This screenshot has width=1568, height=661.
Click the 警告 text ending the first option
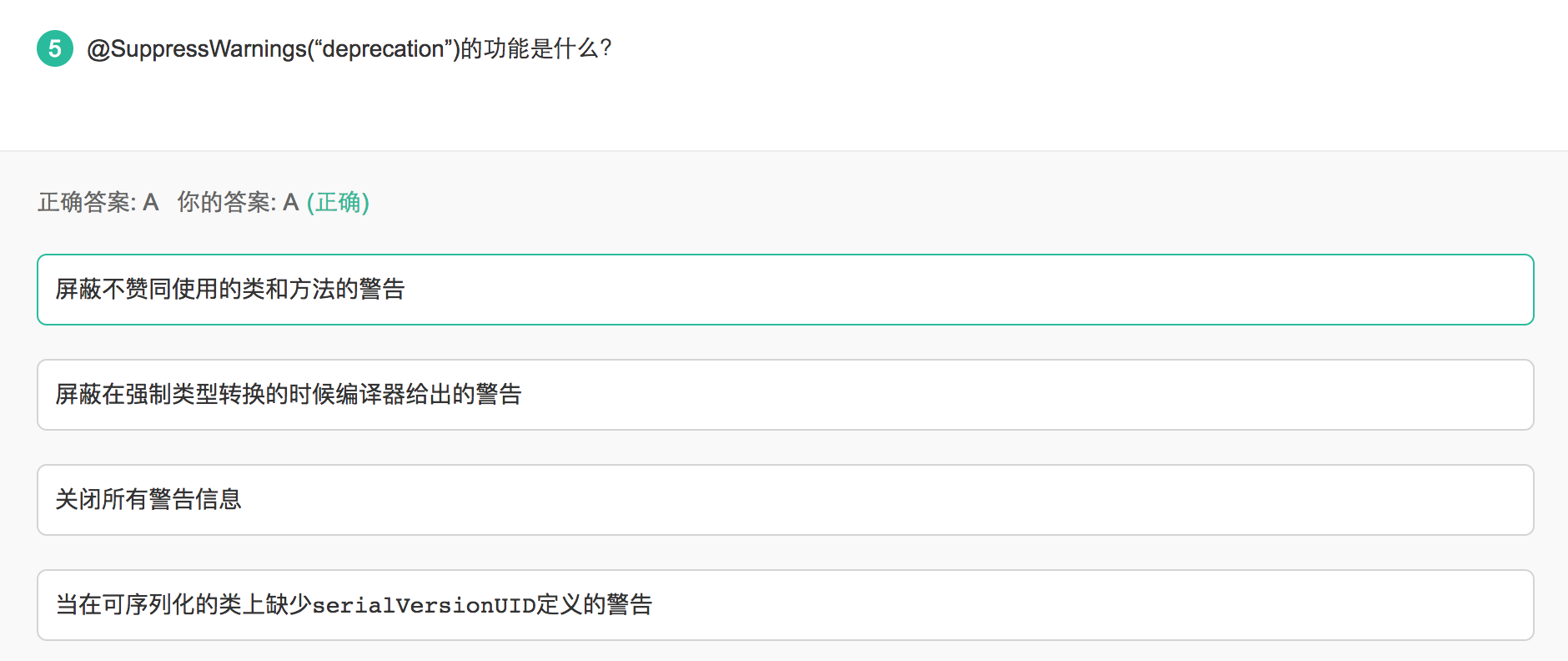382,290
